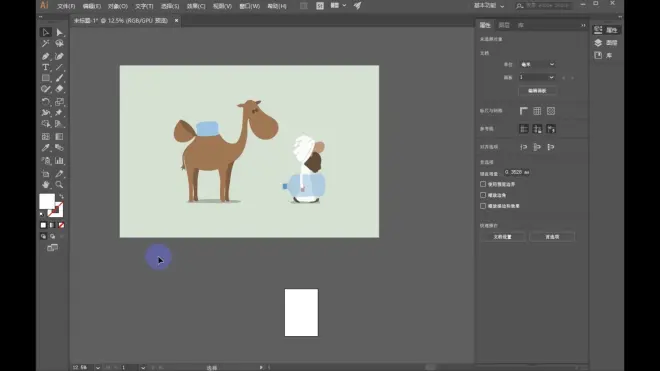Select the Eyedropper tool
The height and width of the screenshot is (371, 660).
point(45,148)
